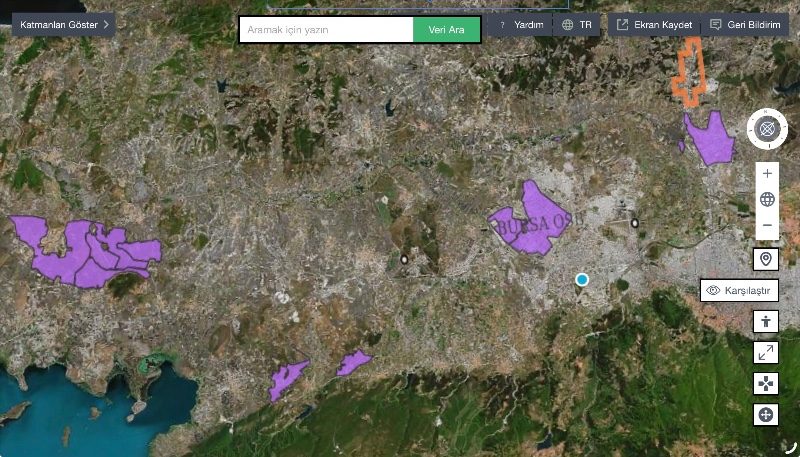Open the TR language selector
This screenshot has width=800, height=457.
click(x=577, y=25)
